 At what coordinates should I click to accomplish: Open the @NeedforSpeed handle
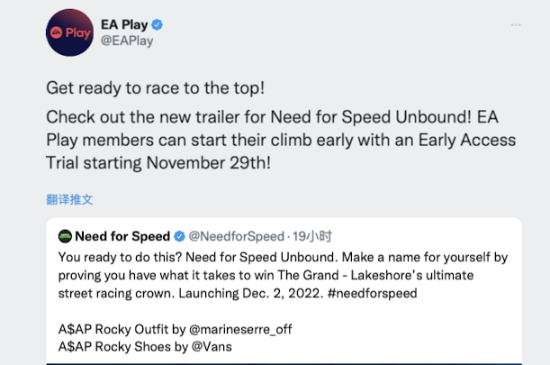coord(236,236)
